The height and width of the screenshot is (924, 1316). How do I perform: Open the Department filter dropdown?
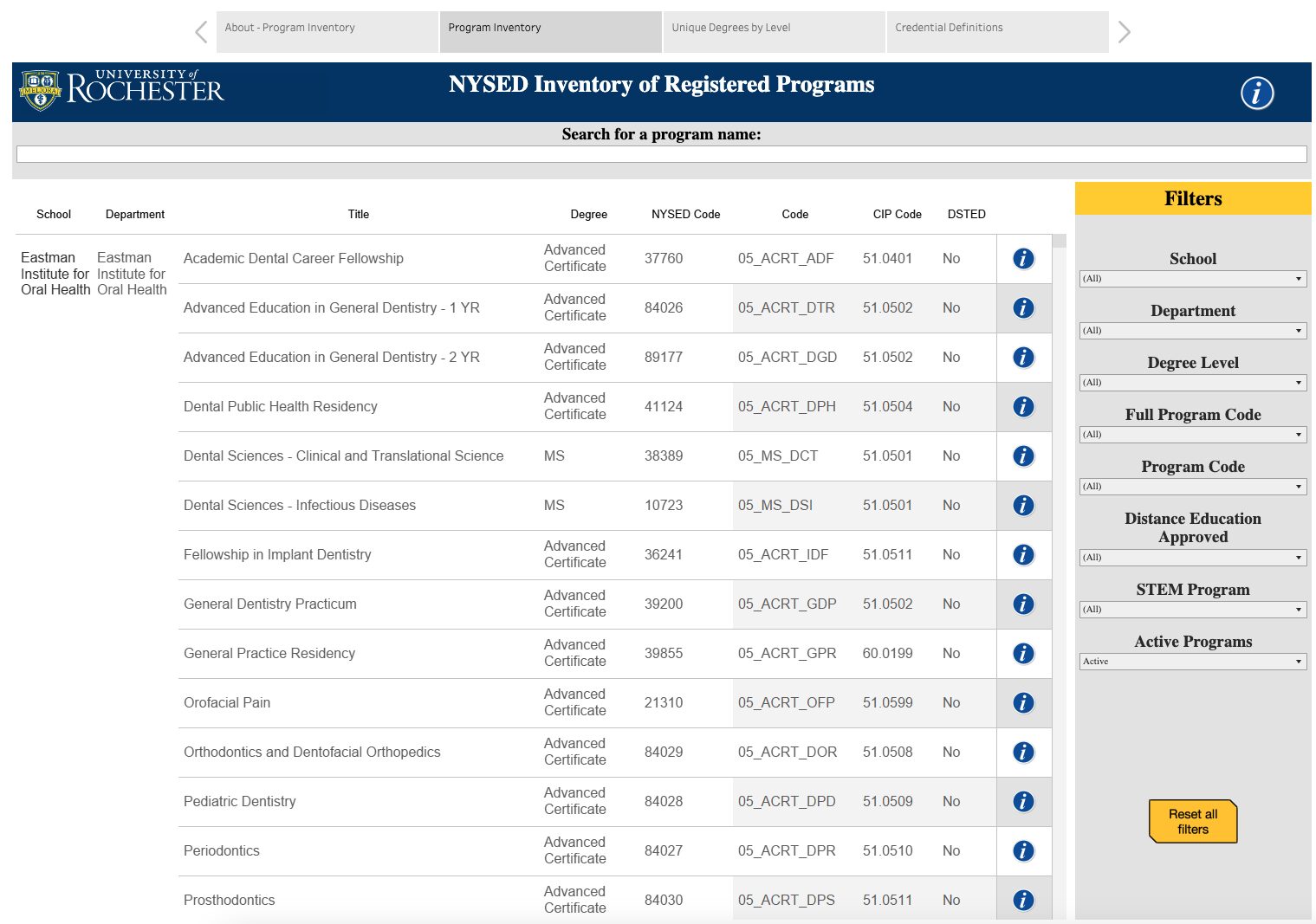[x=1193, y=331]
